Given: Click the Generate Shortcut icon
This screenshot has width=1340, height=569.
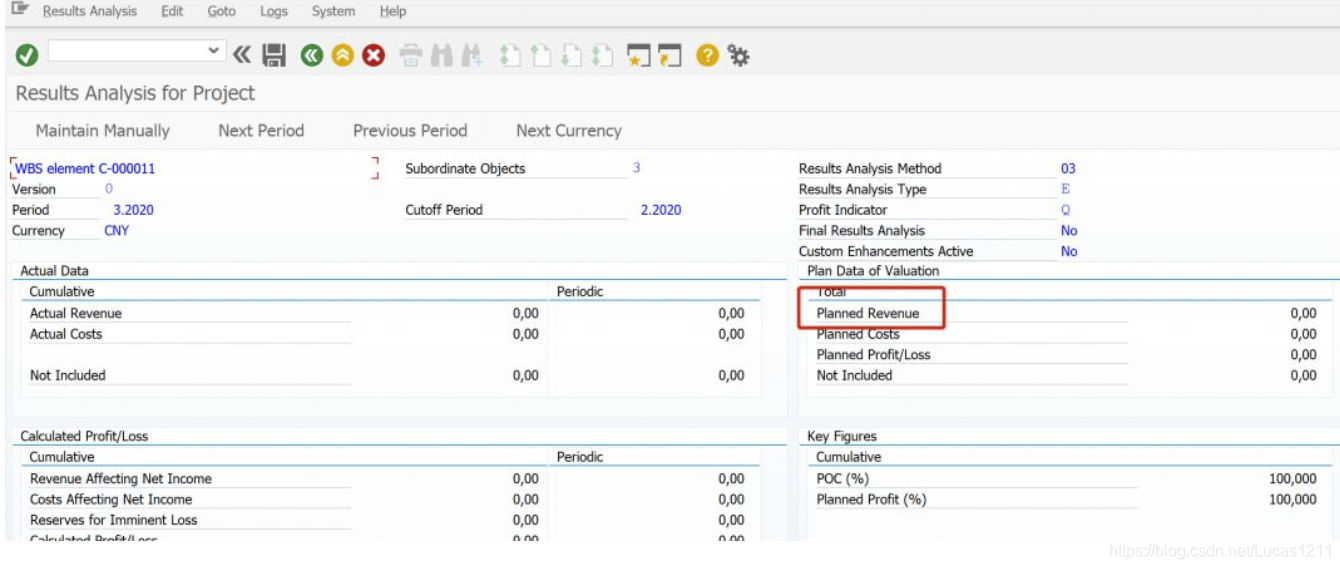Looking at the screenshot, I should (x=670, y=56).
